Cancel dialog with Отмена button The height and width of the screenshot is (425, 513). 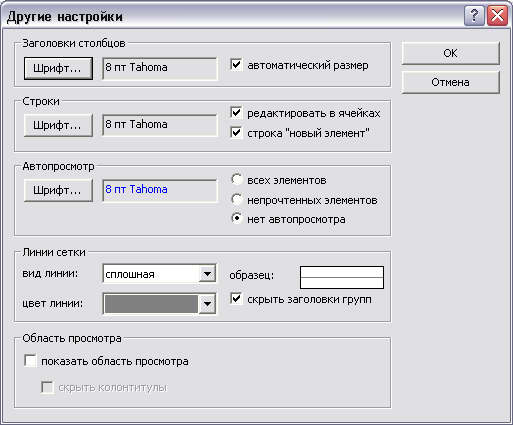click(x=450, y=82)
